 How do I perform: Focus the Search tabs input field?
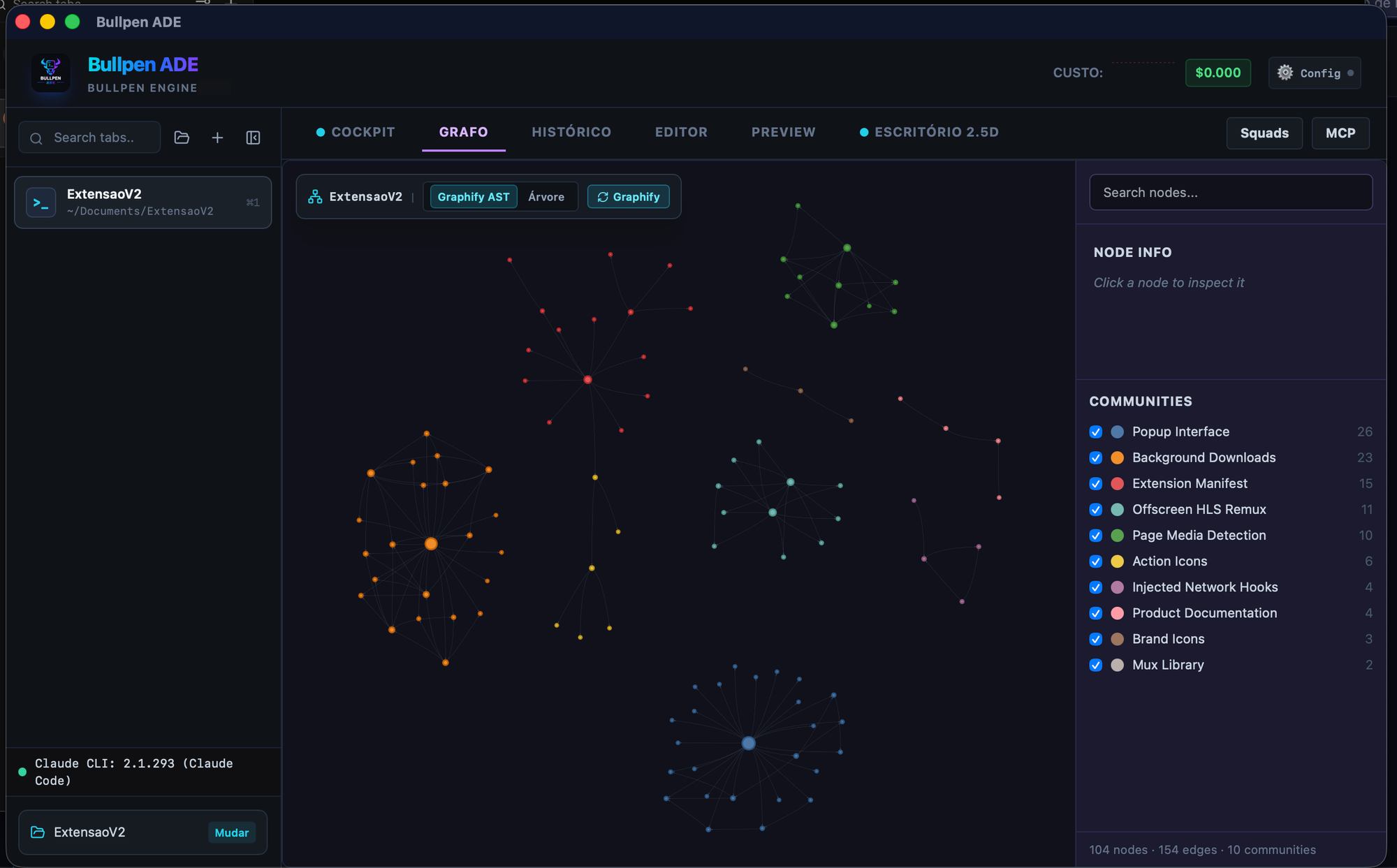pyautogui.click(x=89, y=138)
